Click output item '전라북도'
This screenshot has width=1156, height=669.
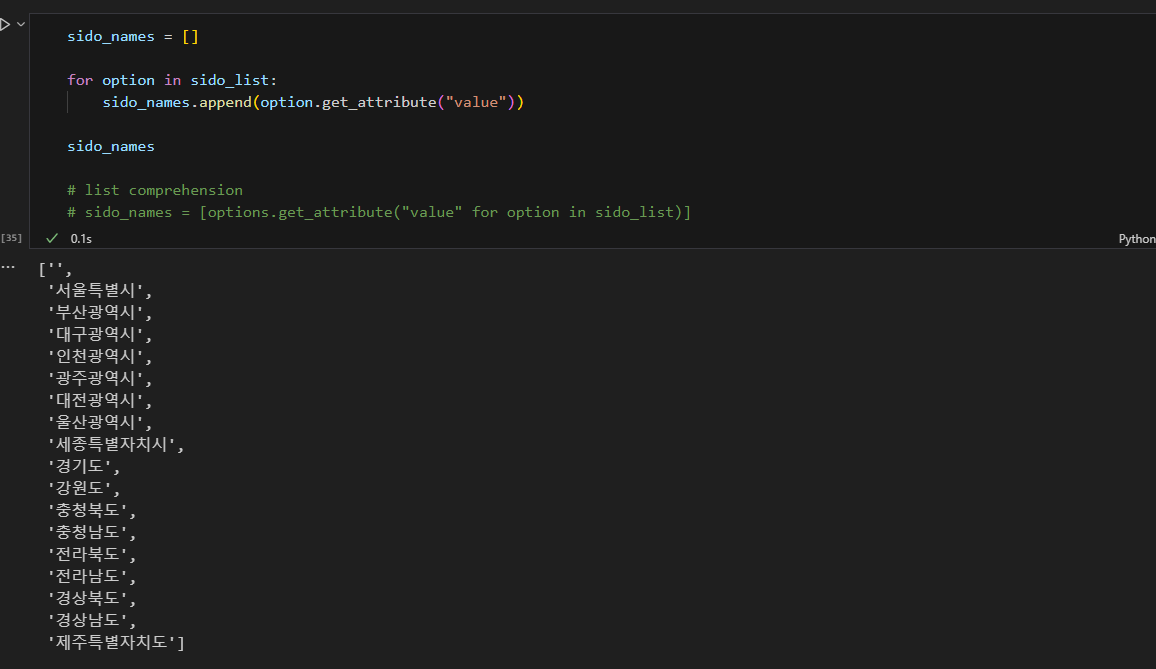[x=91, y=555]
